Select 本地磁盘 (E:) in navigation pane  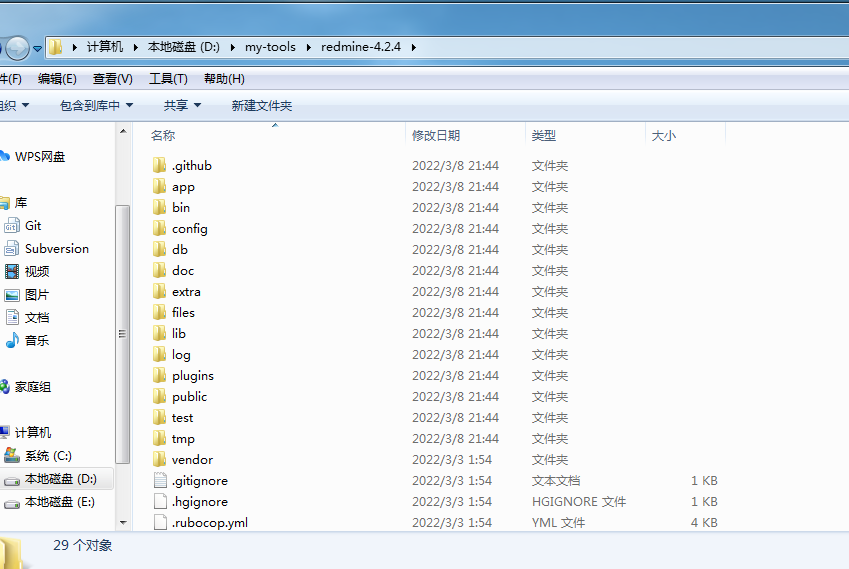pyautogui.click(x=59, y=502)
